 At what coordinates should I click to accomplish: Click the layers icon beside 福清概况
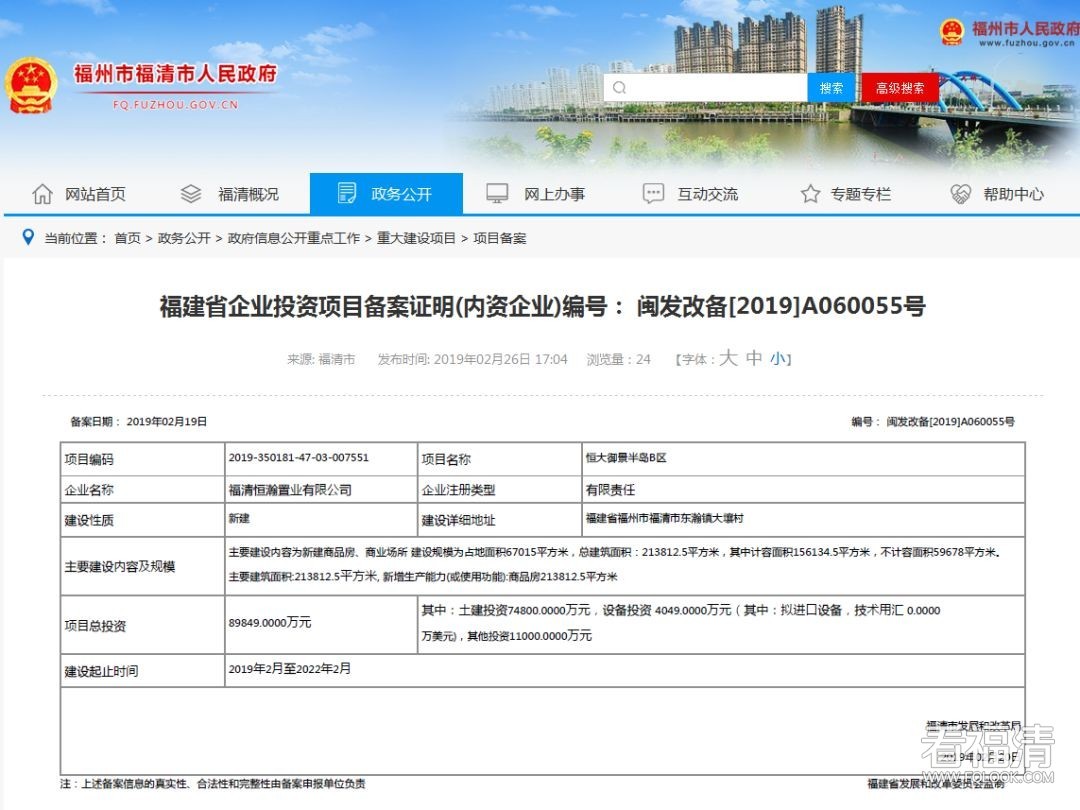point(191,194)
